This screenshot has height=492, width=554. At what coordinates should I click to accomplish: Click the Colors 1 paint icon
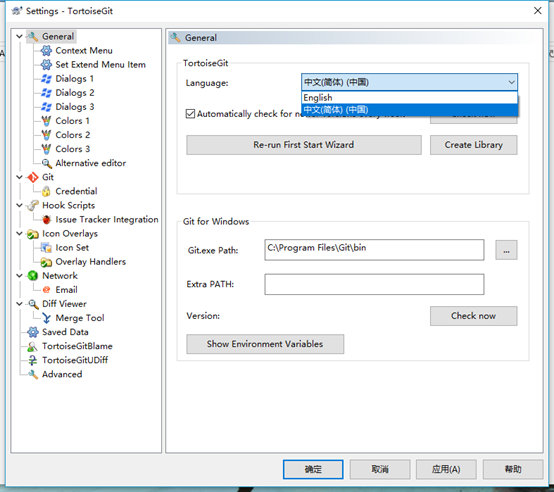(x=46, y=121)
